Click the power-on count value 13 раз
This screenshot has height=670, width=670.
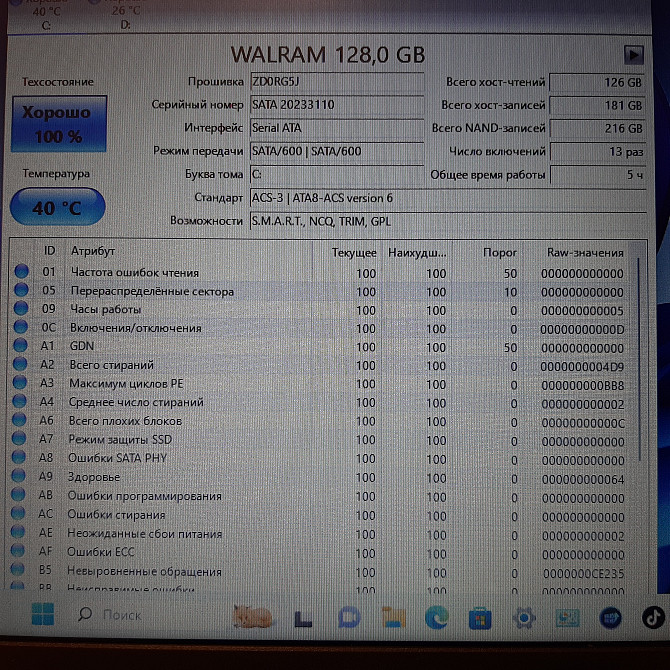pyautogui.click(x=598, y=152)
